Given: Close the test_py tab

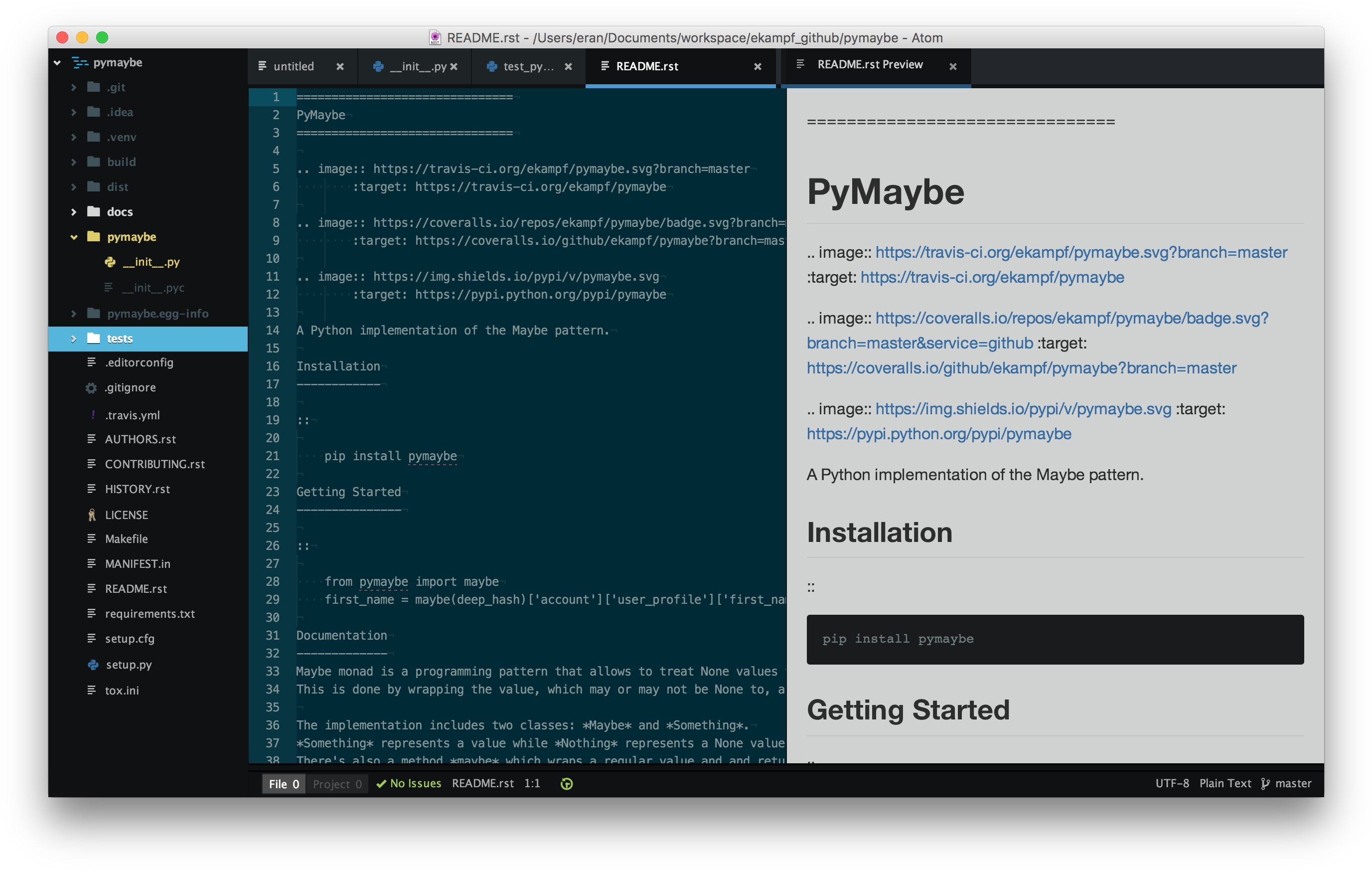Looking at the screenshot, I should click(568, 66).
